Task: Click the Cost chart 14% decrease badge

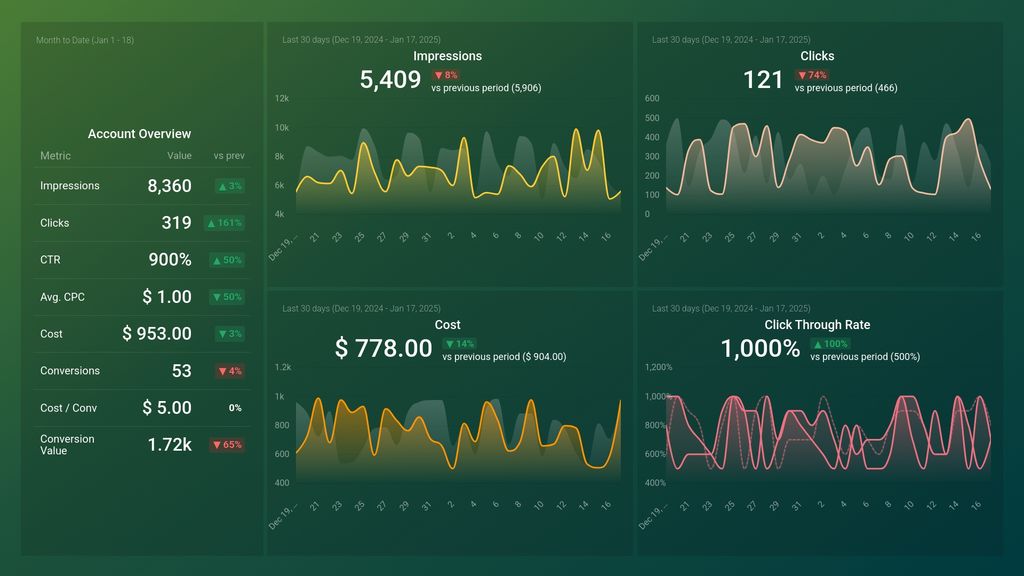Action: [460, 344]
